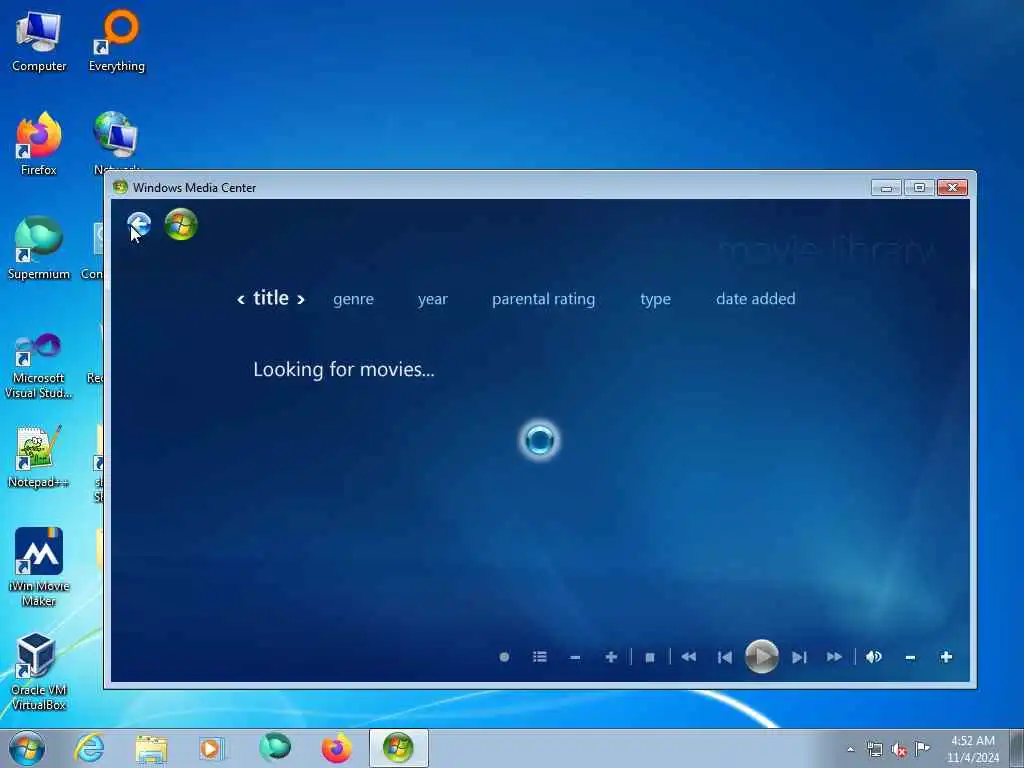Image resolution: width=1024 pixels, height=768 pixels.
Task: Sort movie library by type
Action: coord(655,299)
